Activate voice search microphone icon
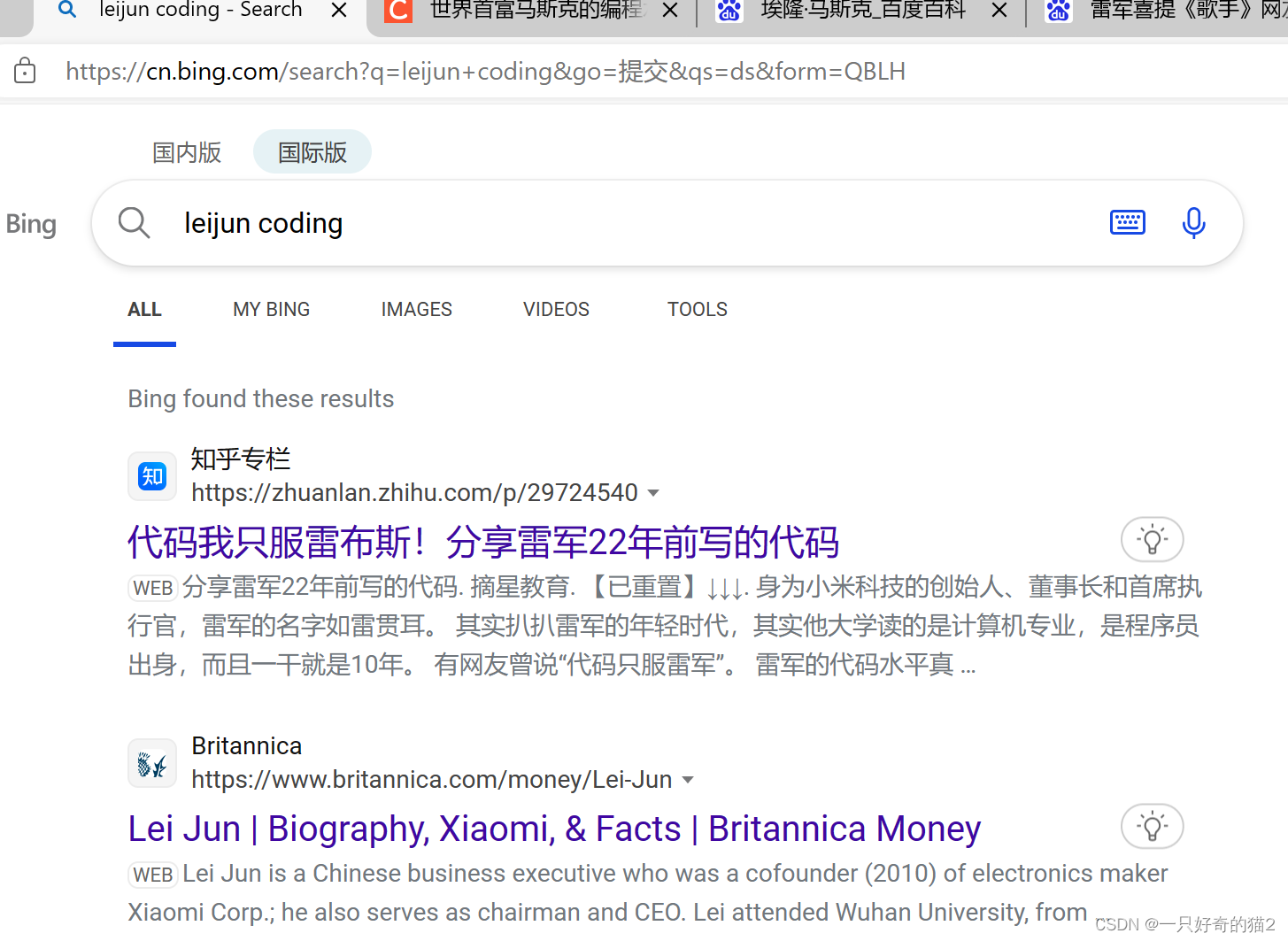 (x=1193, y=222)
